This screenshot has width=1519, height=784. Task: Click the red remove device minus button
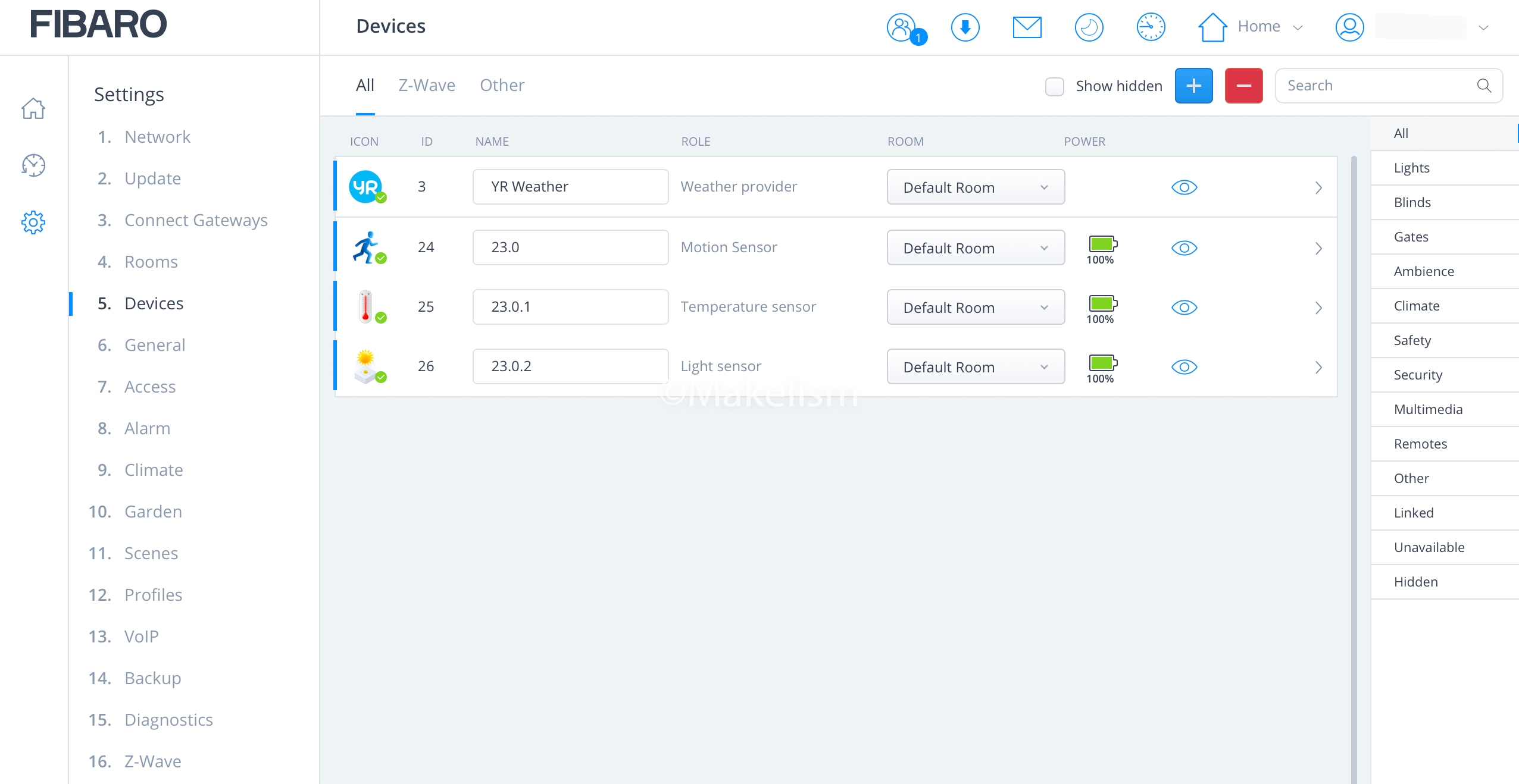point(1243,86)
